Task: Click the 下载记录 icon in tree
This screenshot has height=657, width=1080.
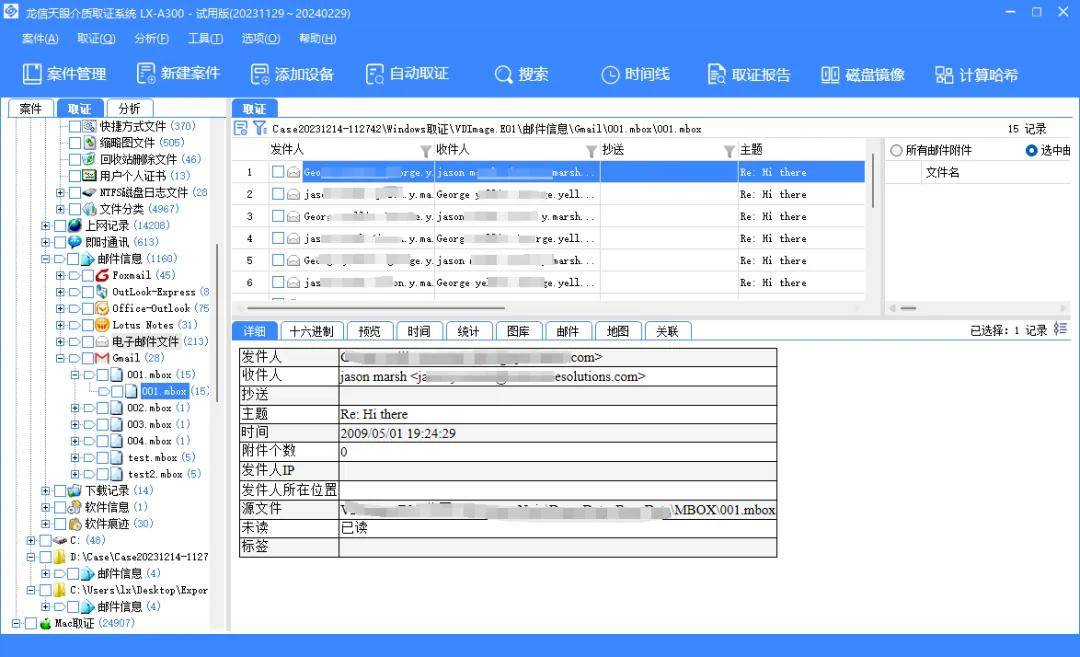Action: click(x=74, y=490)
